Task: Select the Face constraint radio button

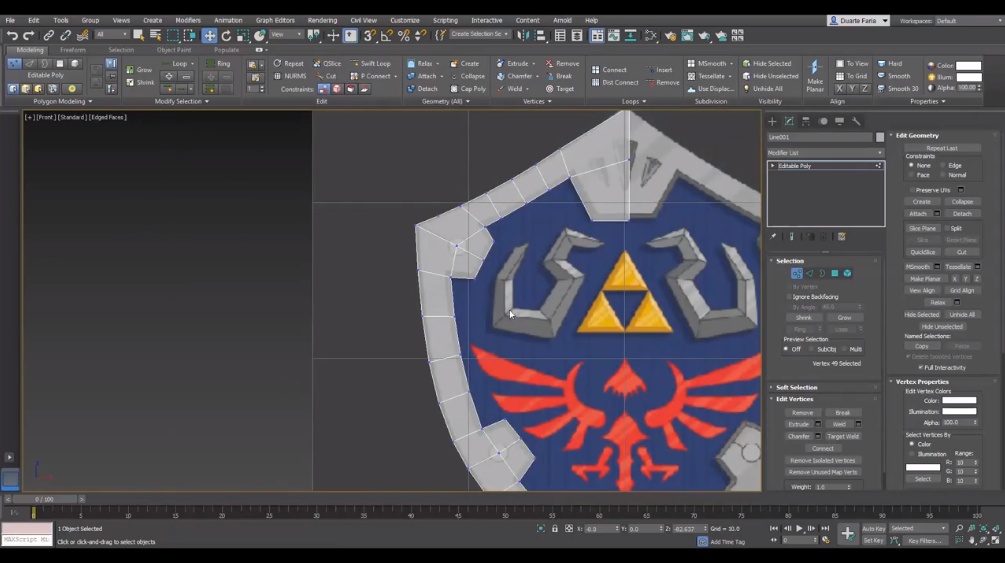Action: coord(911,175)
